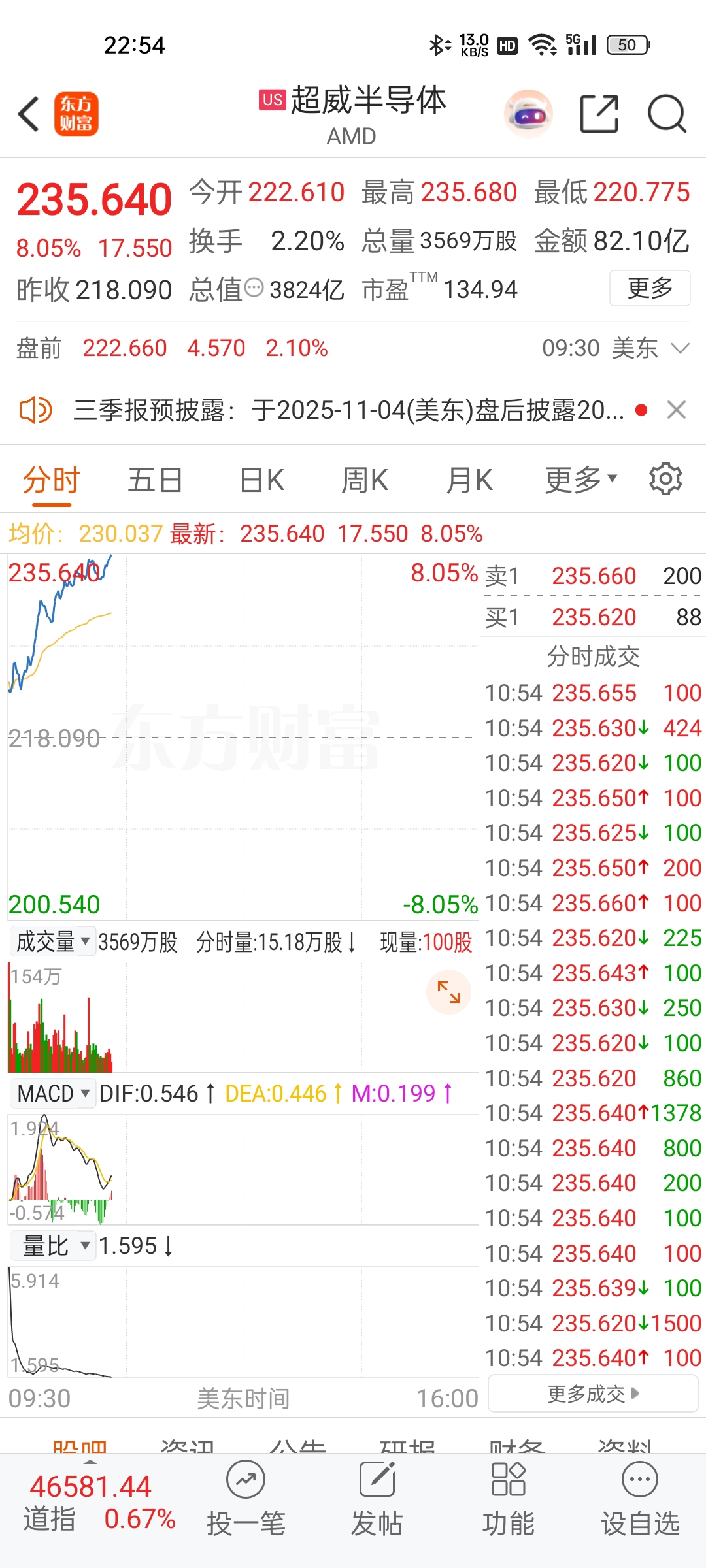The width and height of the screenshot is (706, 1568).
Task: Switch to the 月K tab
Action: tap(469, 480)
